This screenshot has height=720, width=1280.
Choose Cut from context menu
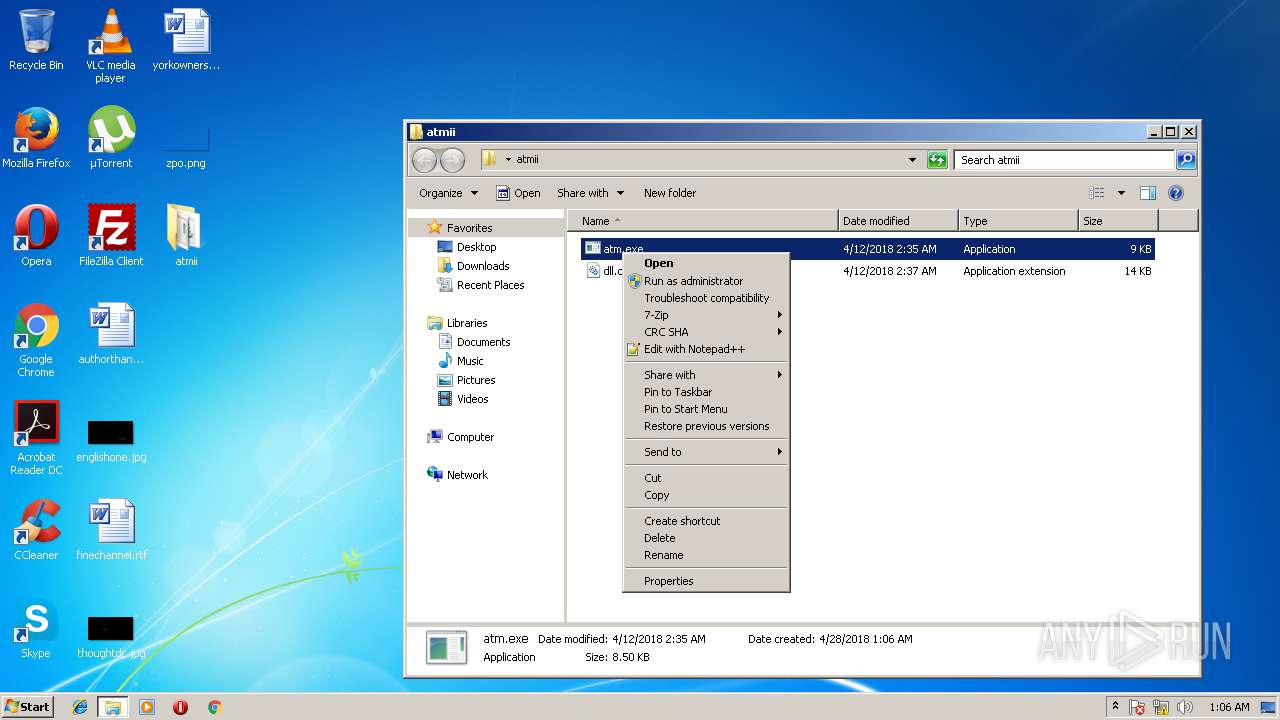pos(706,478)
